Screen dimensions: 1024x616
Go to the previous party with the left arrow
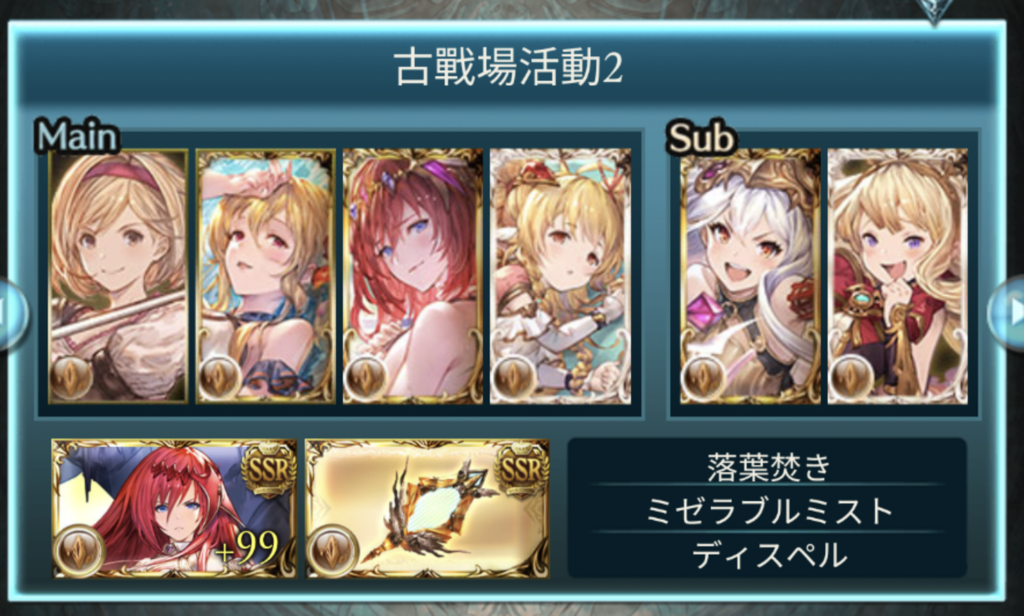[13, 312]
